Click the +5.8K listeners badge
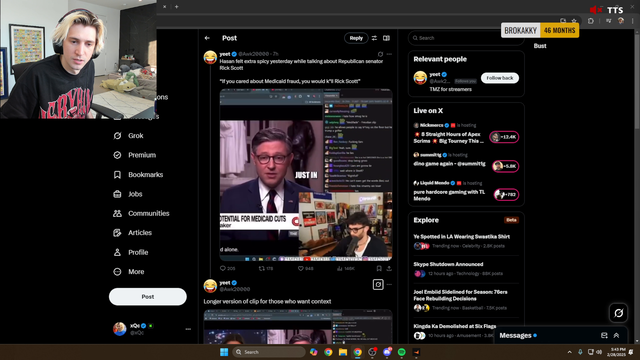 (x=506, y=166)
